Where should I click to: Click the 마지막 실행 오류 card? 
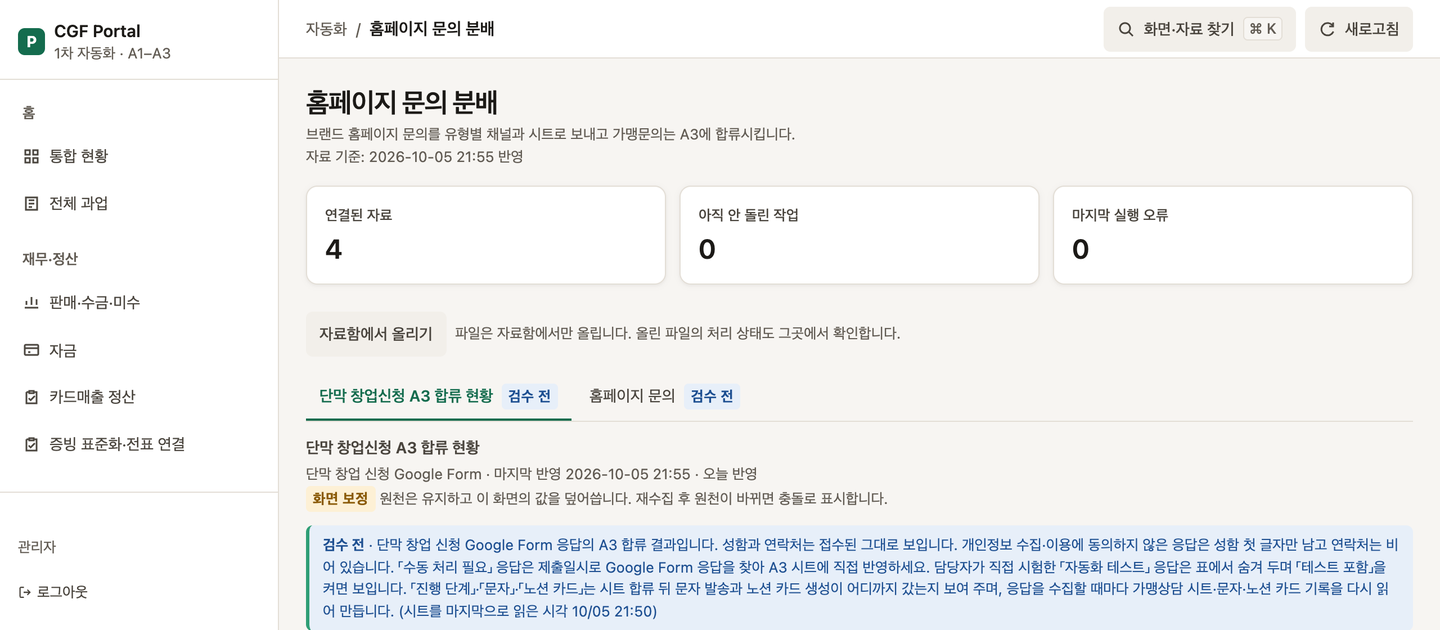coord(1233,235)
